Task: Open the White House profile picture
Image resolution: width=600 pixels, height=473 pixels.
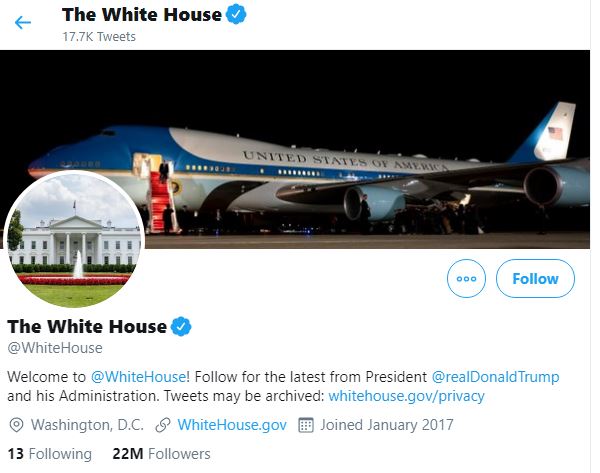Action: click(75, 240)
